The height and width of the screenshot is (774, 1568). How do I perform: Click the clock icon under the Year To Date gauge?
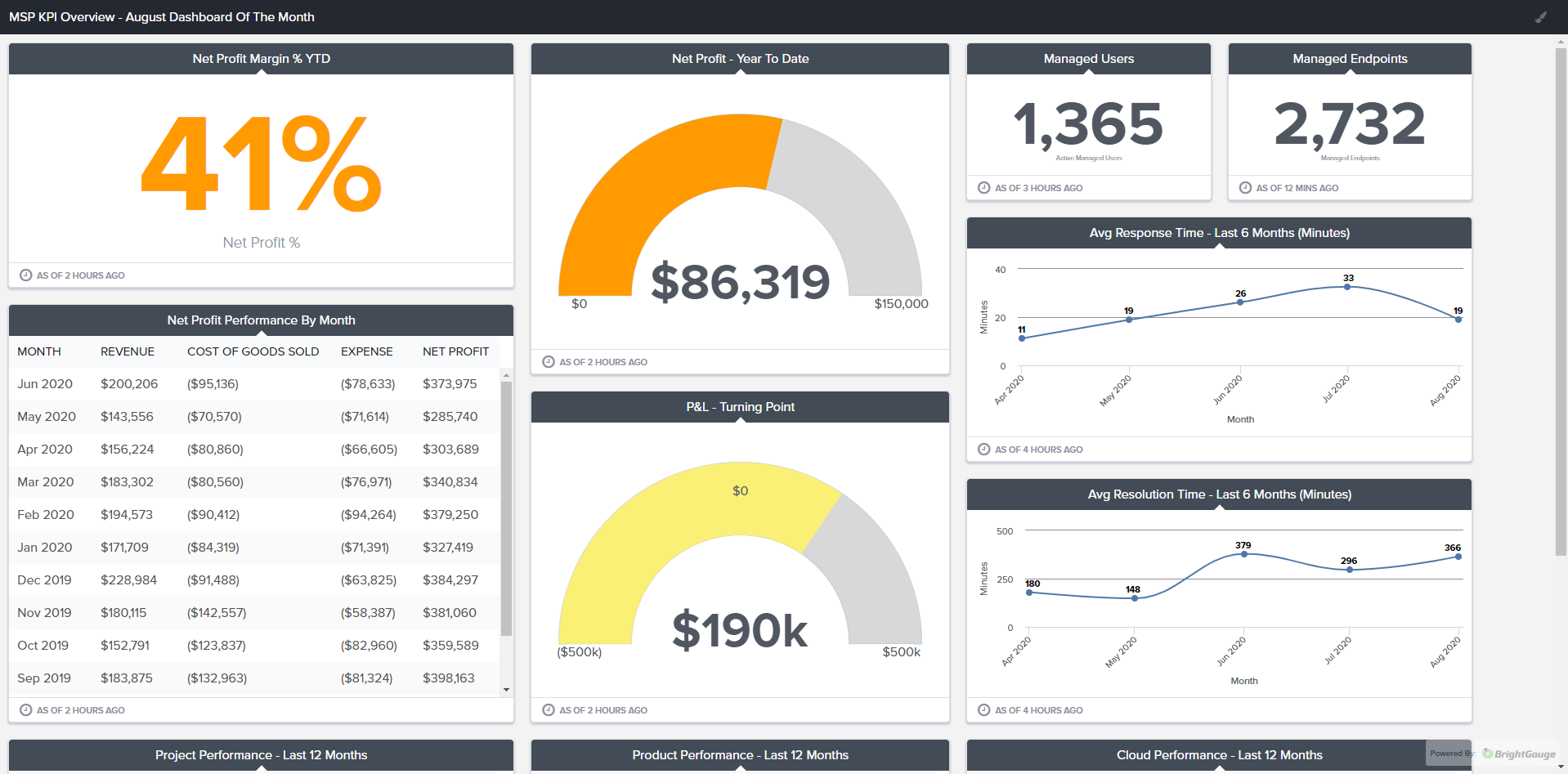pyautogui.click(x=548, y=361)
